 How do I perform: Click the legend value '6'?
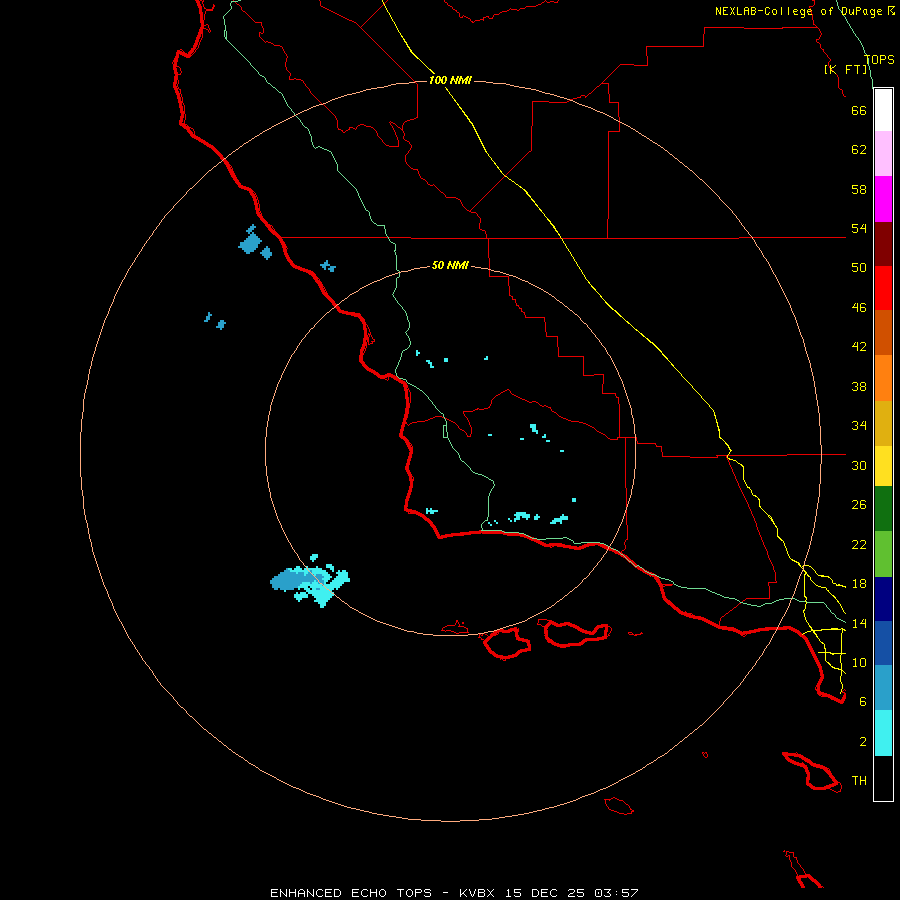[x=863, y=702]
